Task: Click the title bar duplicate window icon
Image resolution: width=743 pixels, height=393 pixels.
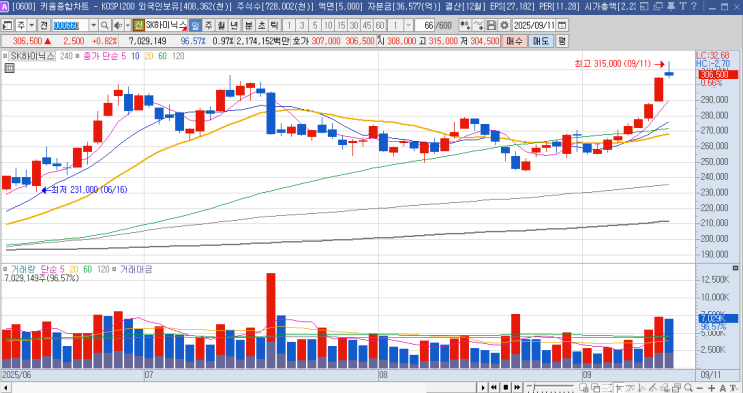Action: click(x=658, y=6)
